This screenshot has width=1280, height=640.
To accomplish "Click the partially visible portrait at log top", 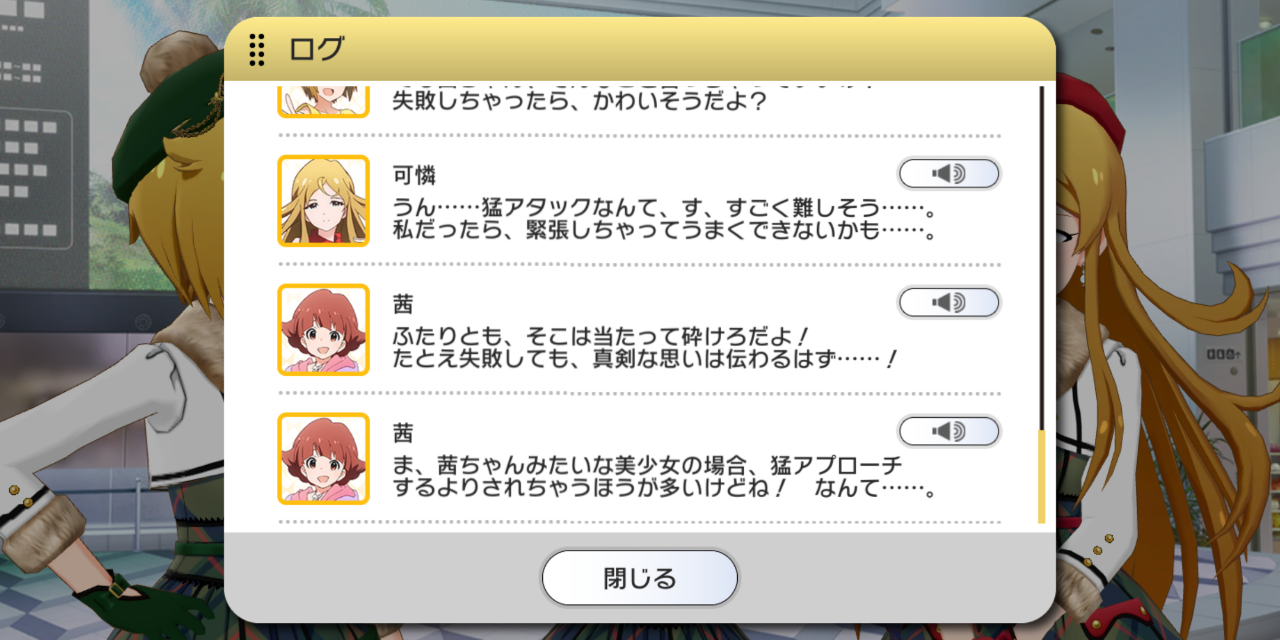I will [x=323, y=102].
